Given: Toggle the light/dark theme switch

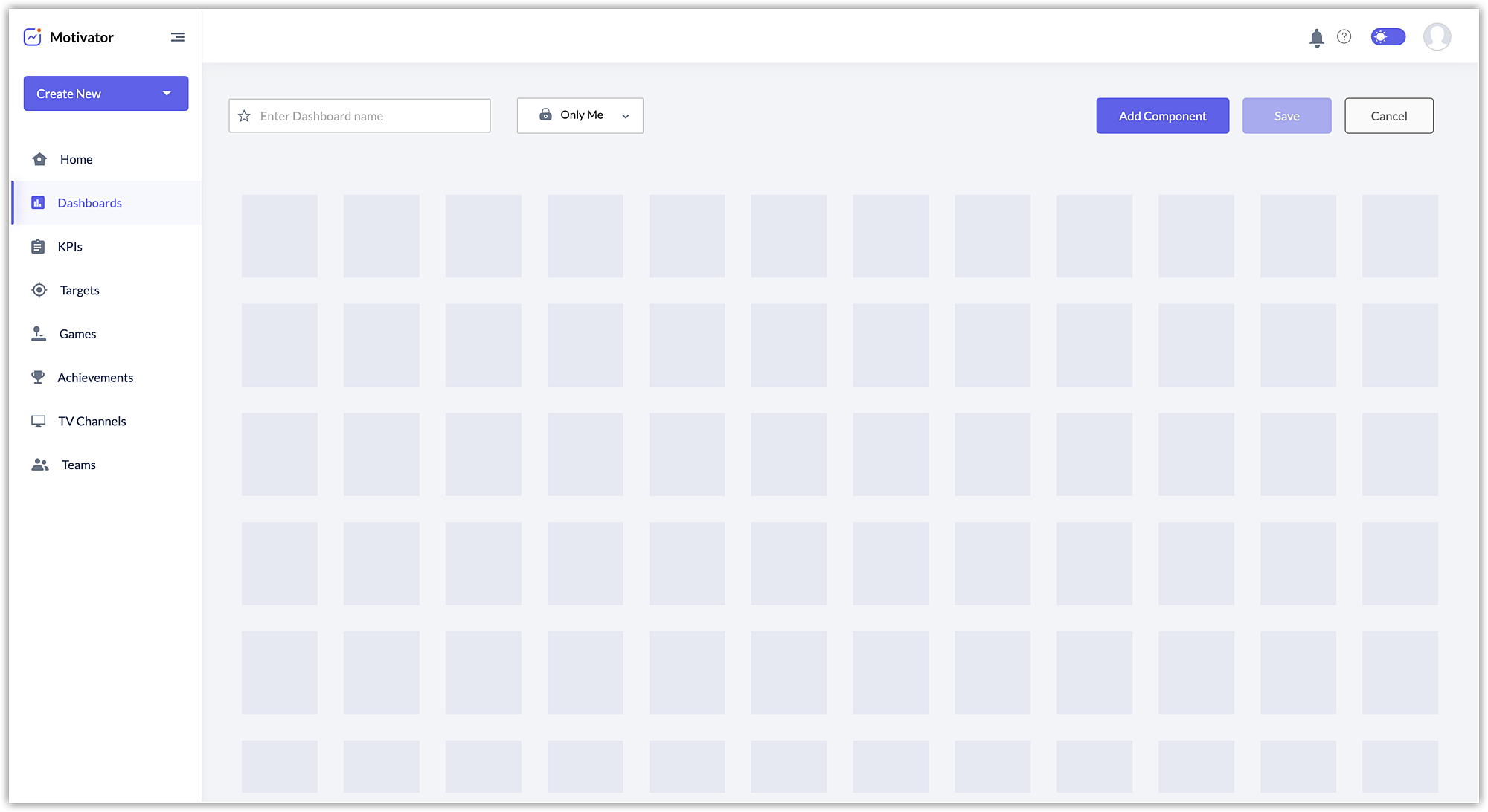Looking at the screenshot, I should (x=1388, y=37).
